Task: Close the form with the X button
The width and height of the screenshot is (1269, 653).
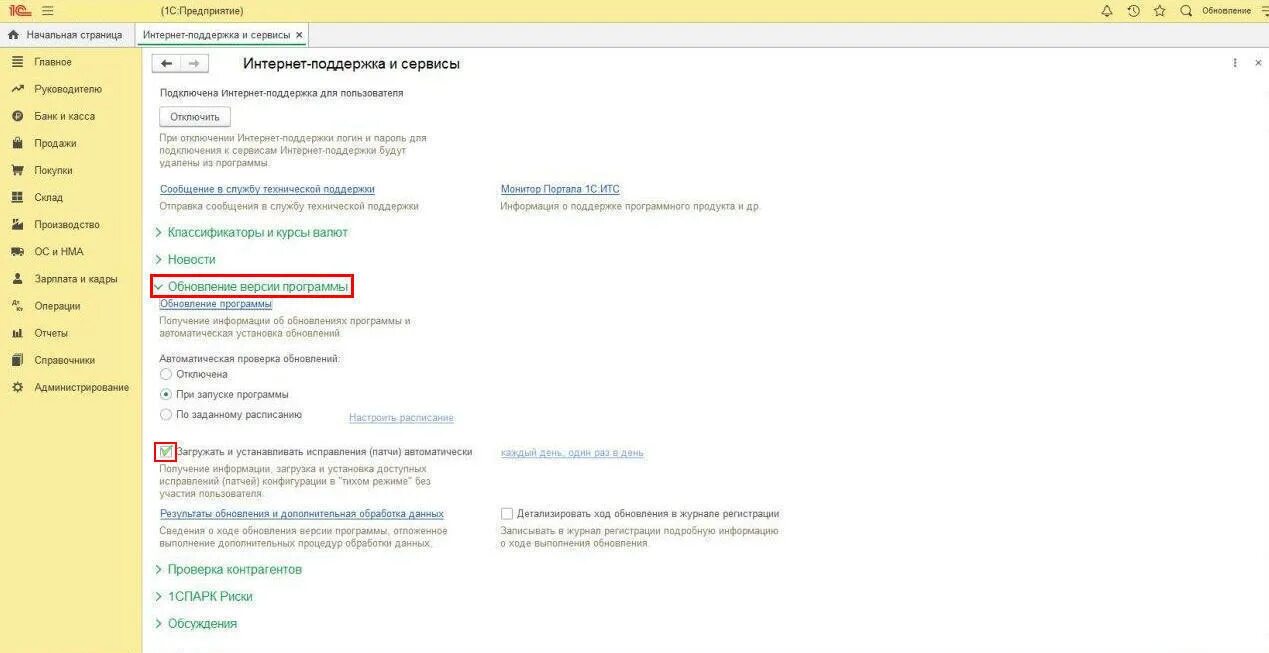Action: point(1258,63)
